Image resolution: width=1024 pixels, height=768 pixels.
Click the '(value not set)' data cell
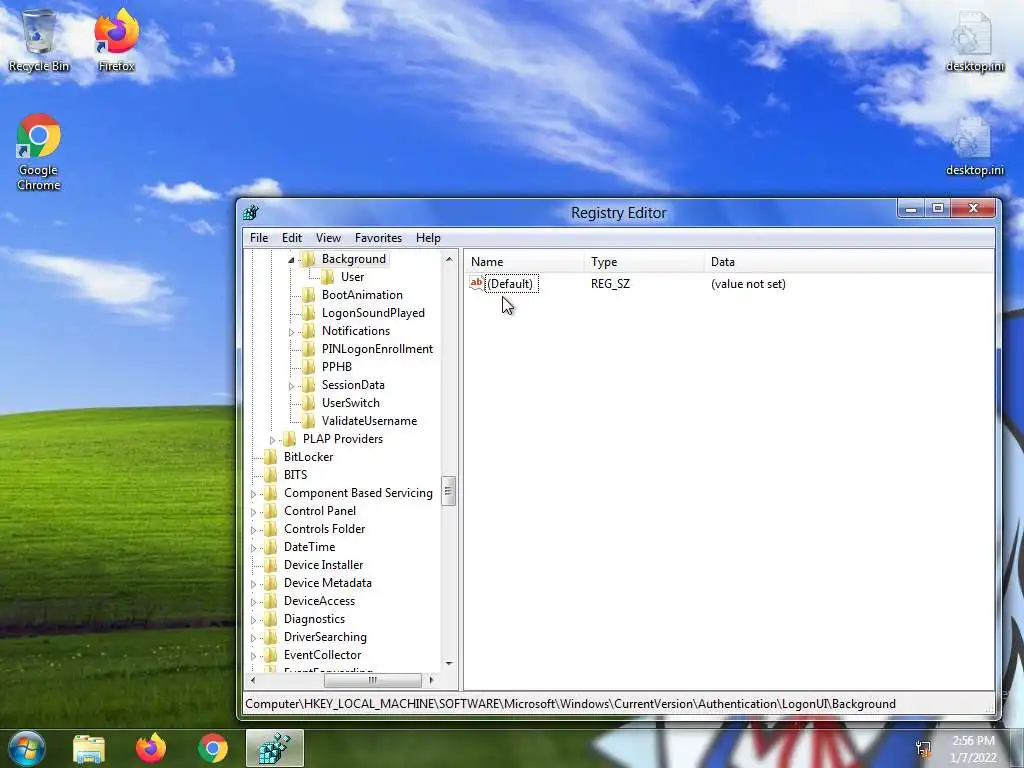click(748, 284)
